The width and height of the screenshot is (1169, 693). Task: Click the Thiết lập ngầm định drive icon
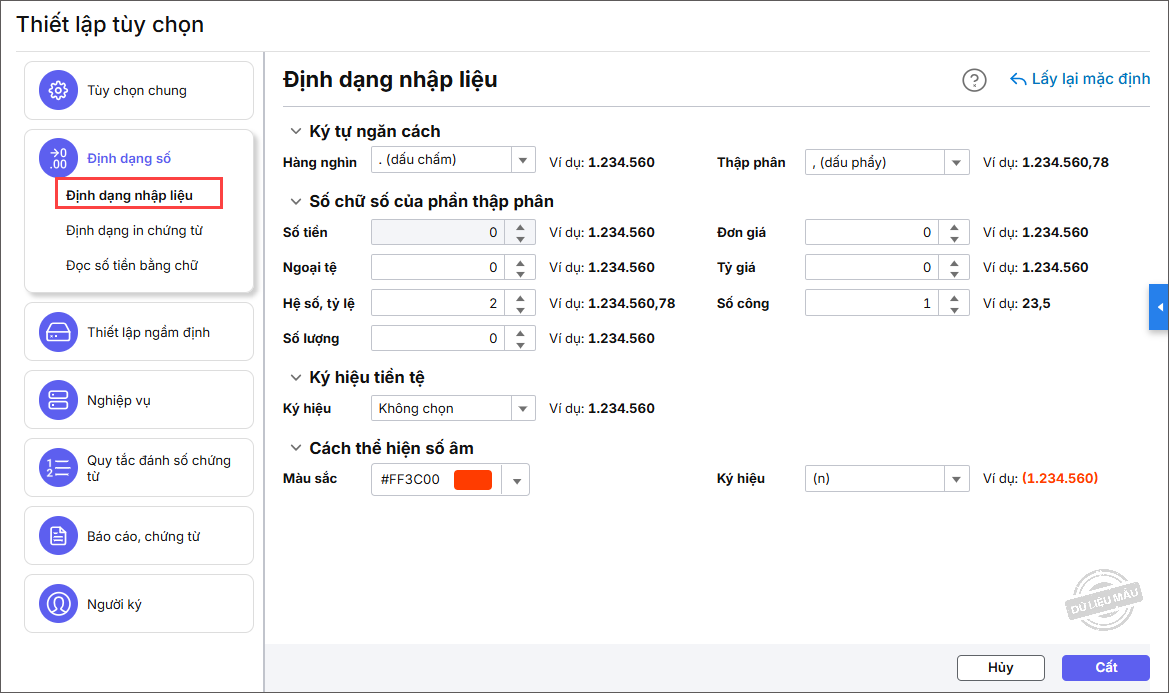(x=58, y=332)
